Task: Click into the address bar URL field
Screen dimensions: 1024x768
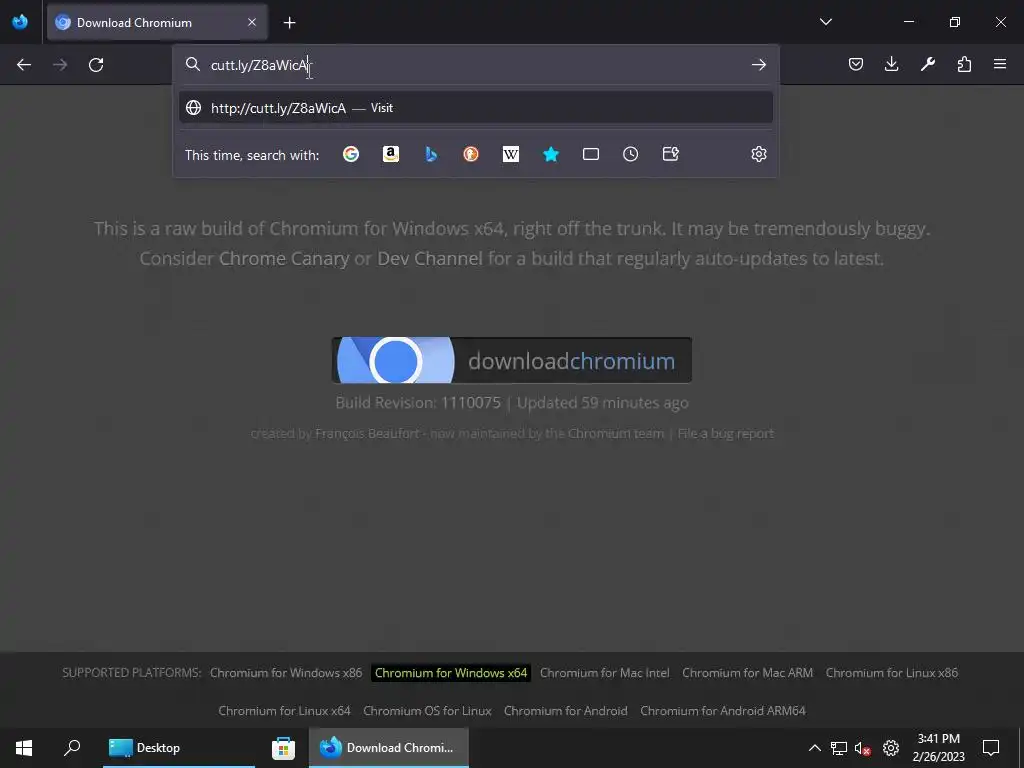Action: click(x=477, y=65)
